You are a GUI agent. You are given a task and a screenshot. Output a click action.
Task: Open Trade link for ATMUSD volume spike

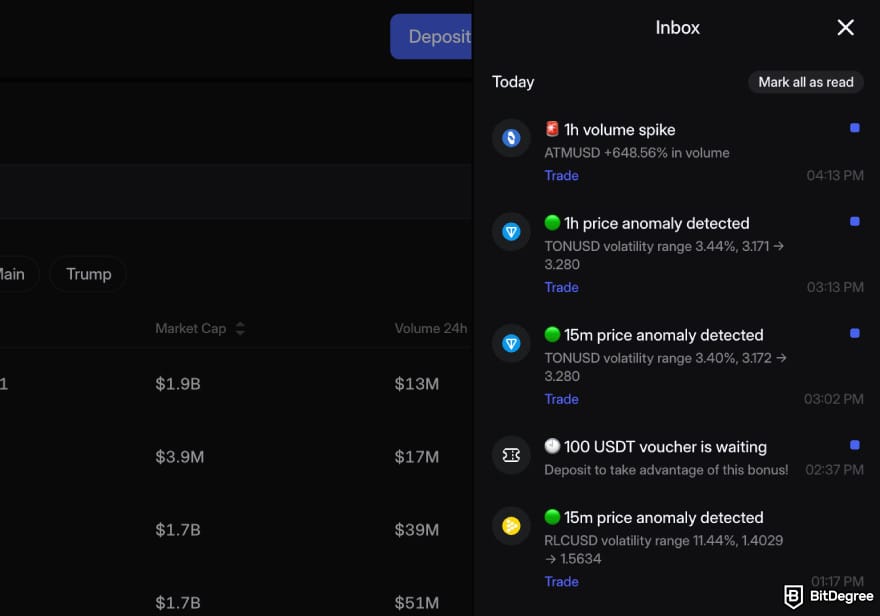561,176
